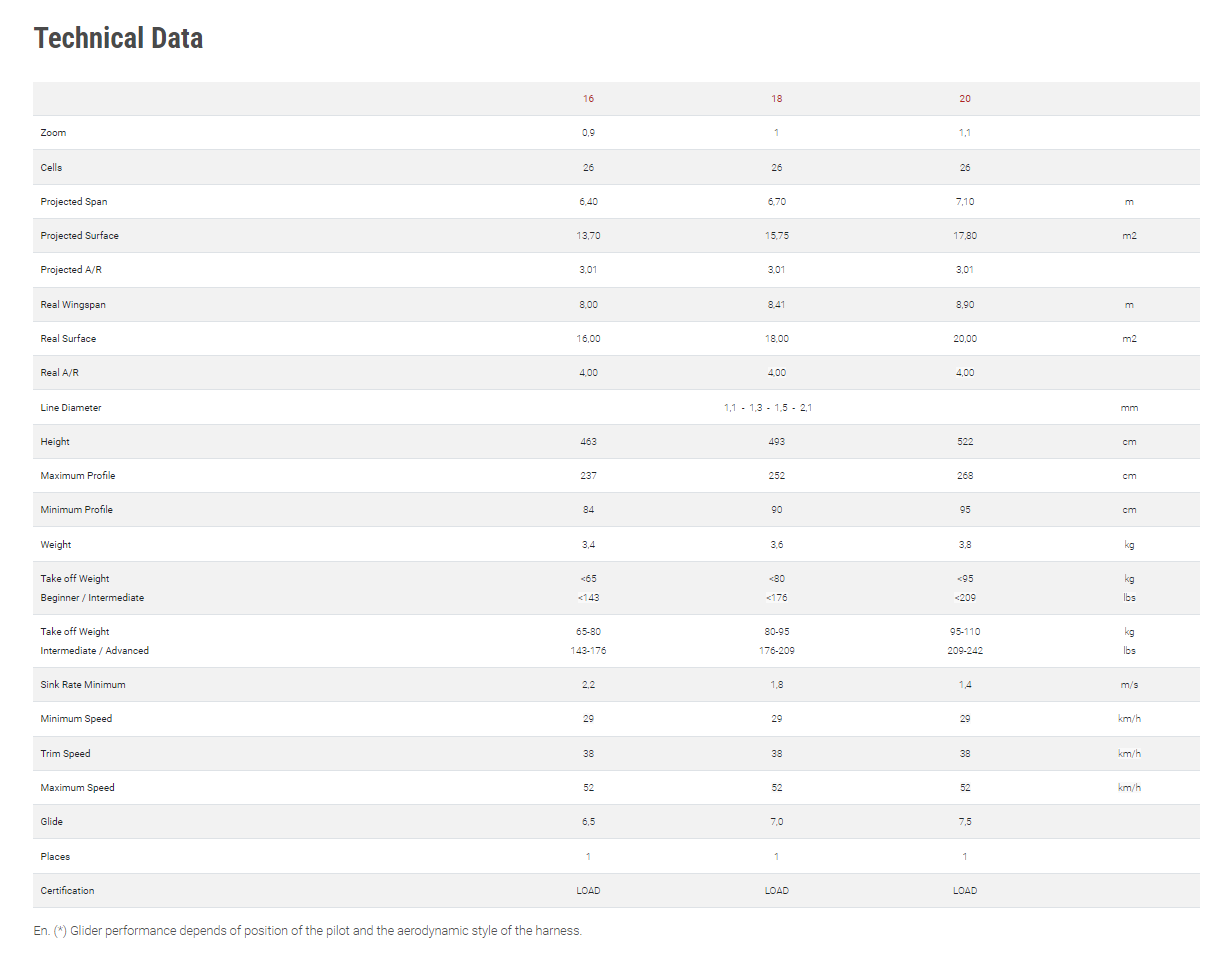Click the glider performance footnote text

point(307,931)
